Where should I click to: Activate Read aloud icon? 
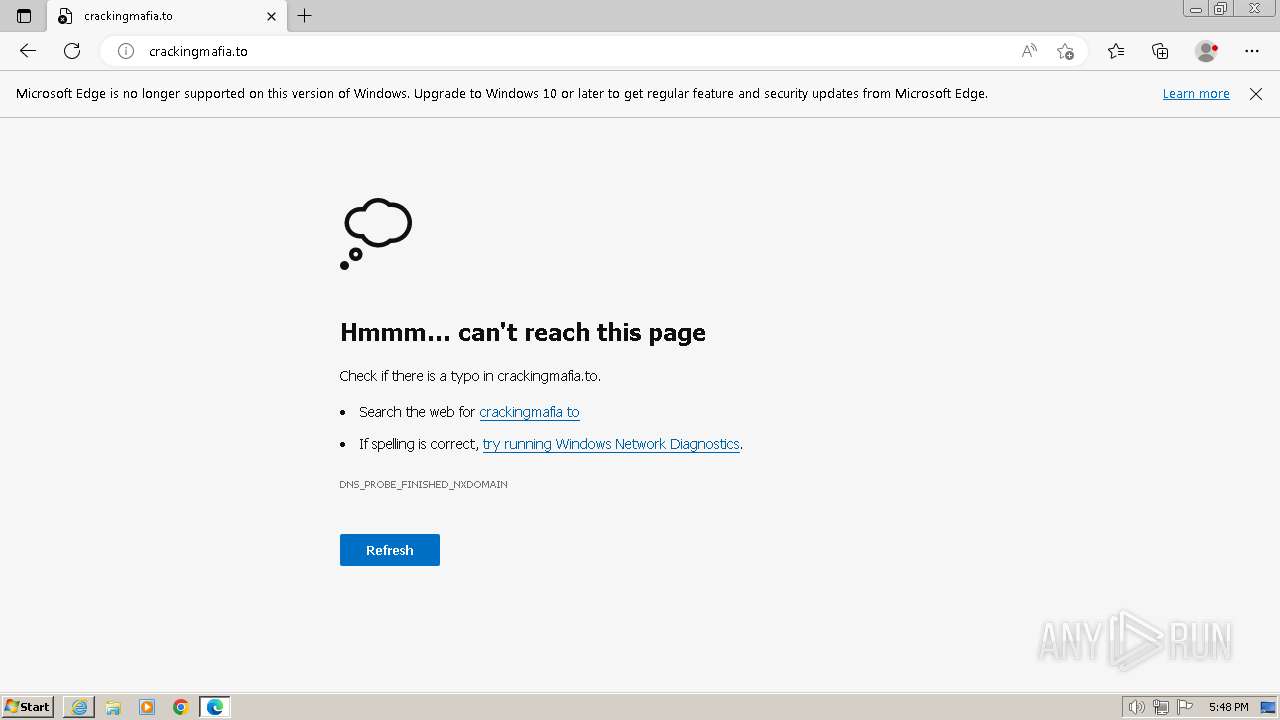click(x=1029, y=51)
